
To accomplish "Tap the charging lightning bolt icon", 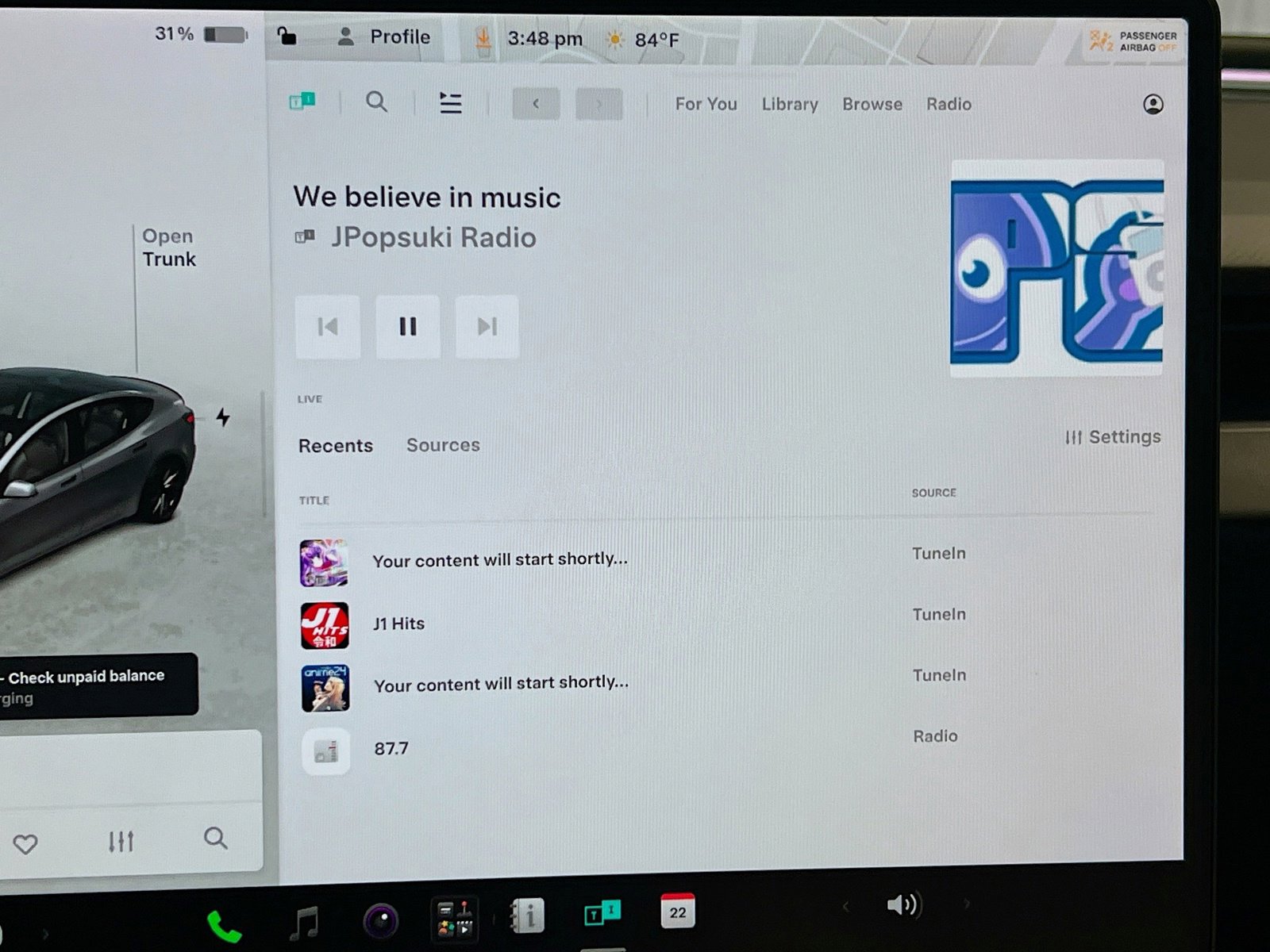I will pyautogui.click(x=223, y=417).
